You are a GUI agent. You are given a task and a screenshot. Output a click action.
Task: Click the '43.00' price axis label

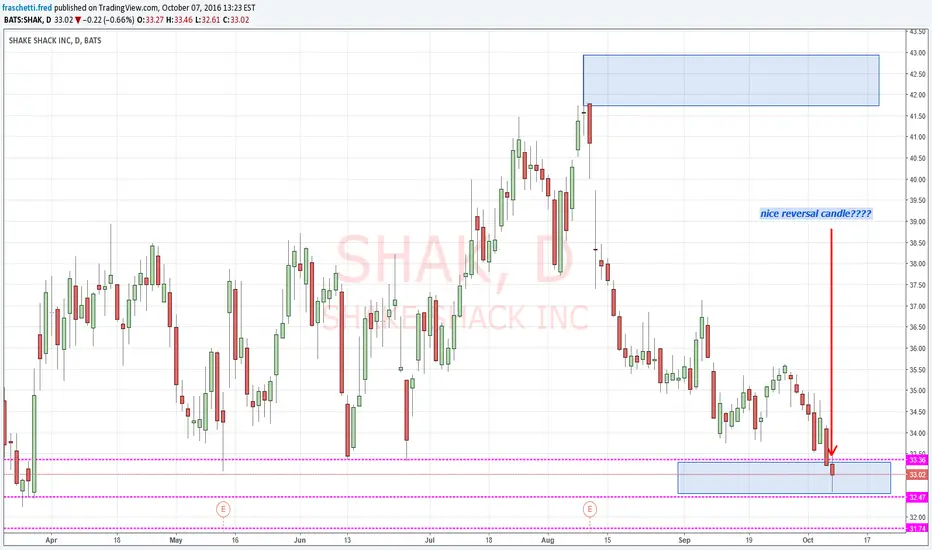[x=917, y=53]
